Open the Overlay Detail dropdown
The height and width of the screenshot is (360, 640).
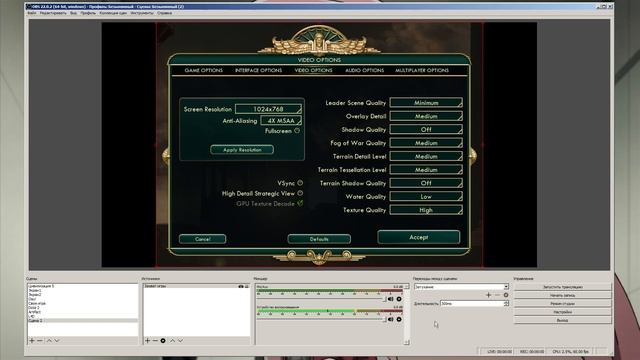[x=426, y=116]
